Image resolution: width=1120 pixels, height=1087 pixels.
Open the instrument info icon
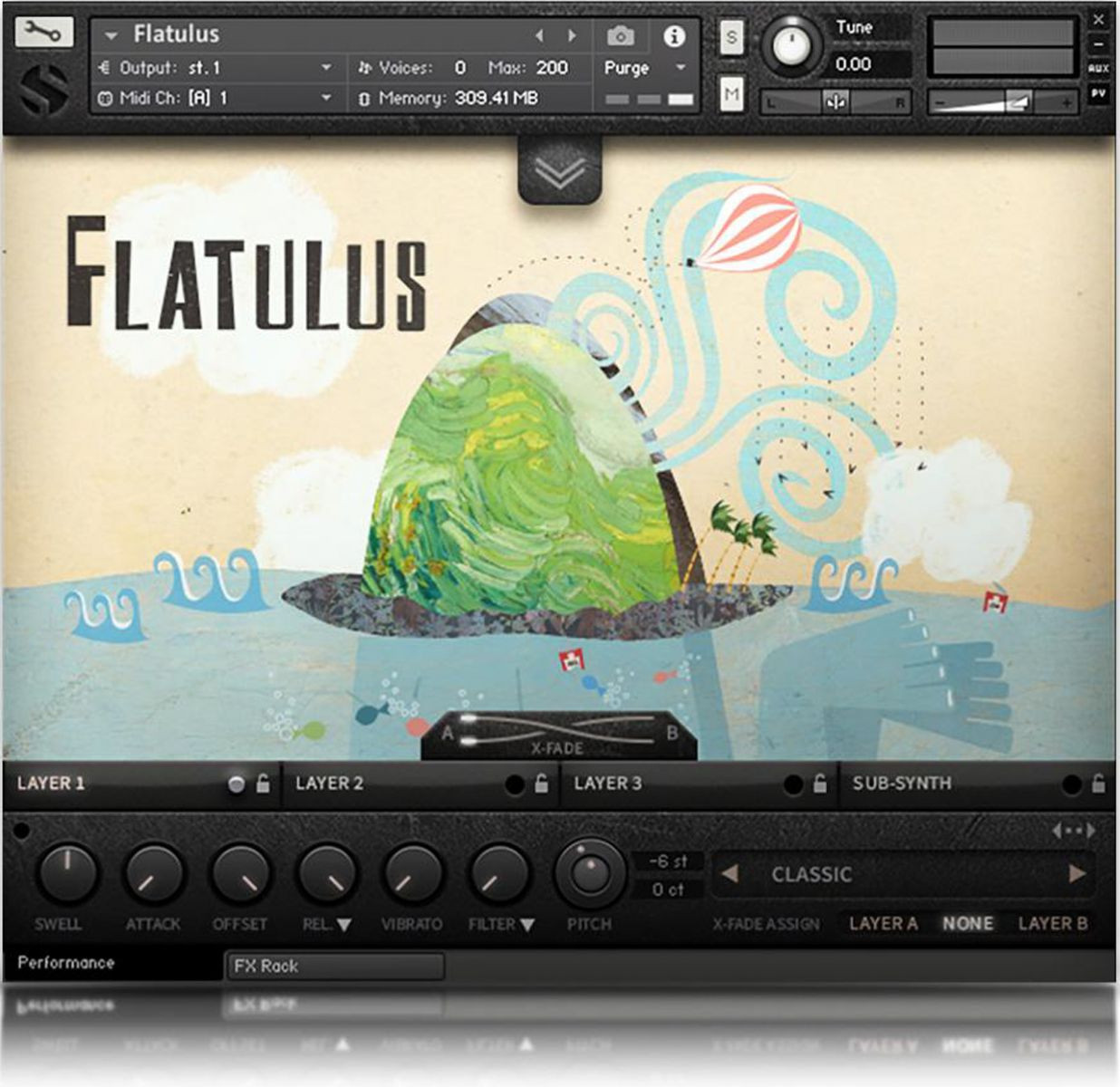673,36
